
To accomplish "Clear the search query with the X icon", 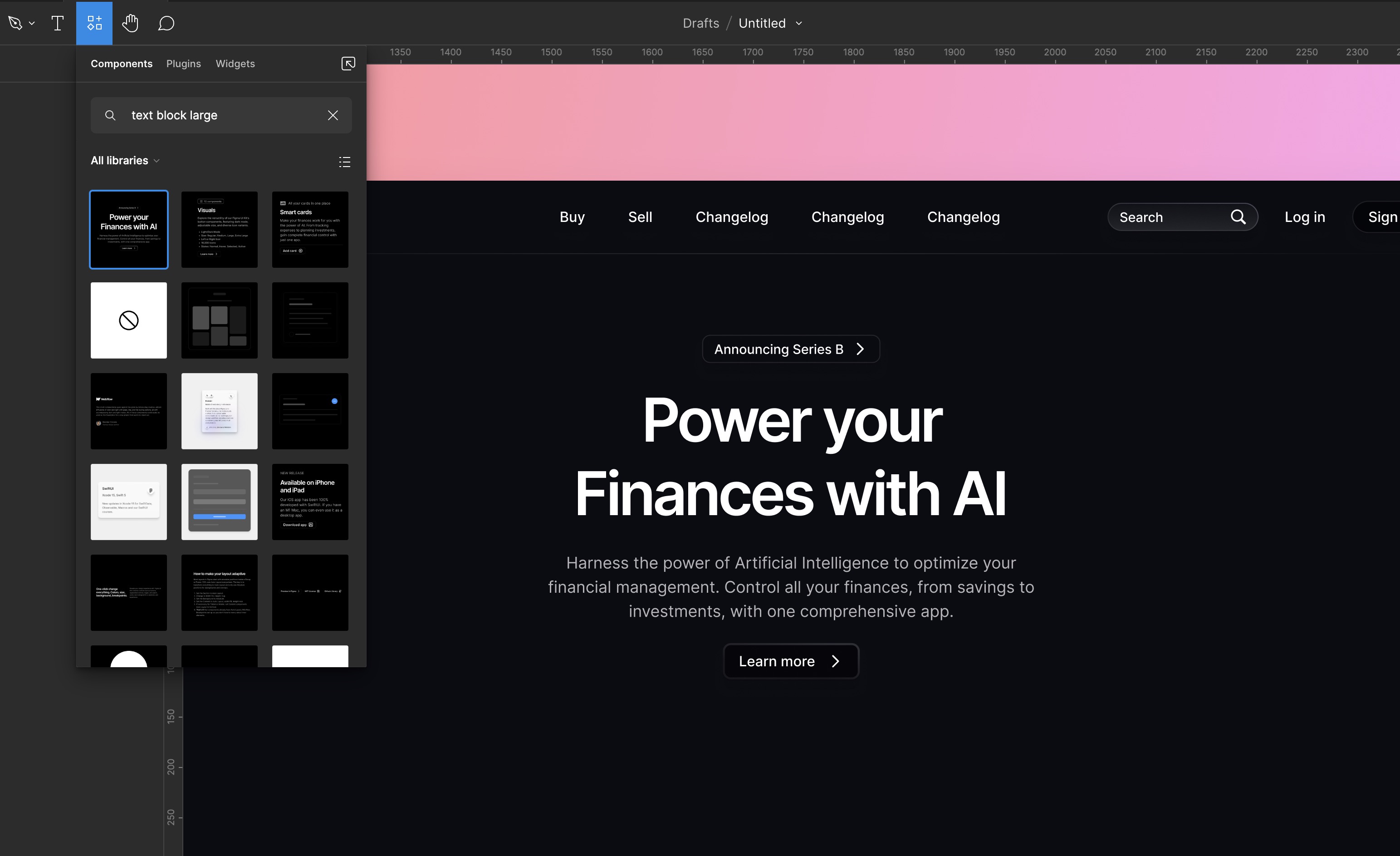I will (x=333, y=115).
